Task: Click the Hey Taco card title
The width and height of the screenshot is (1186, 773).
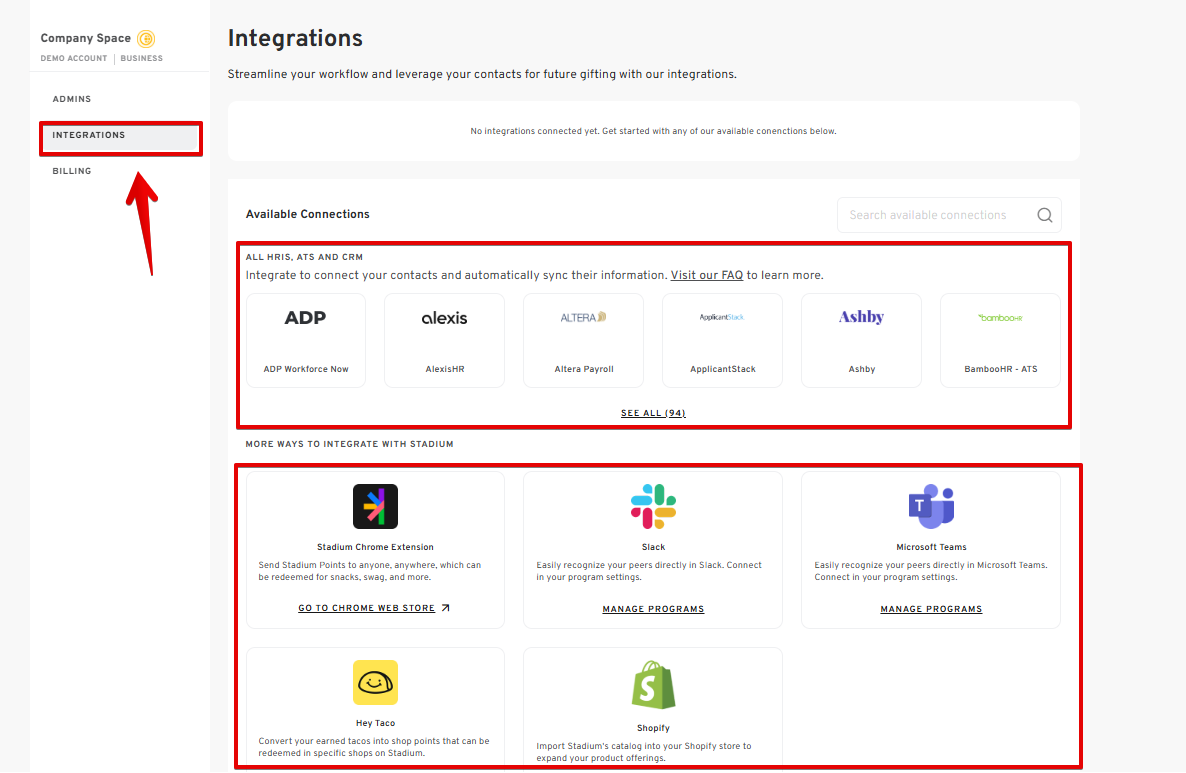Action: point(375,724)
